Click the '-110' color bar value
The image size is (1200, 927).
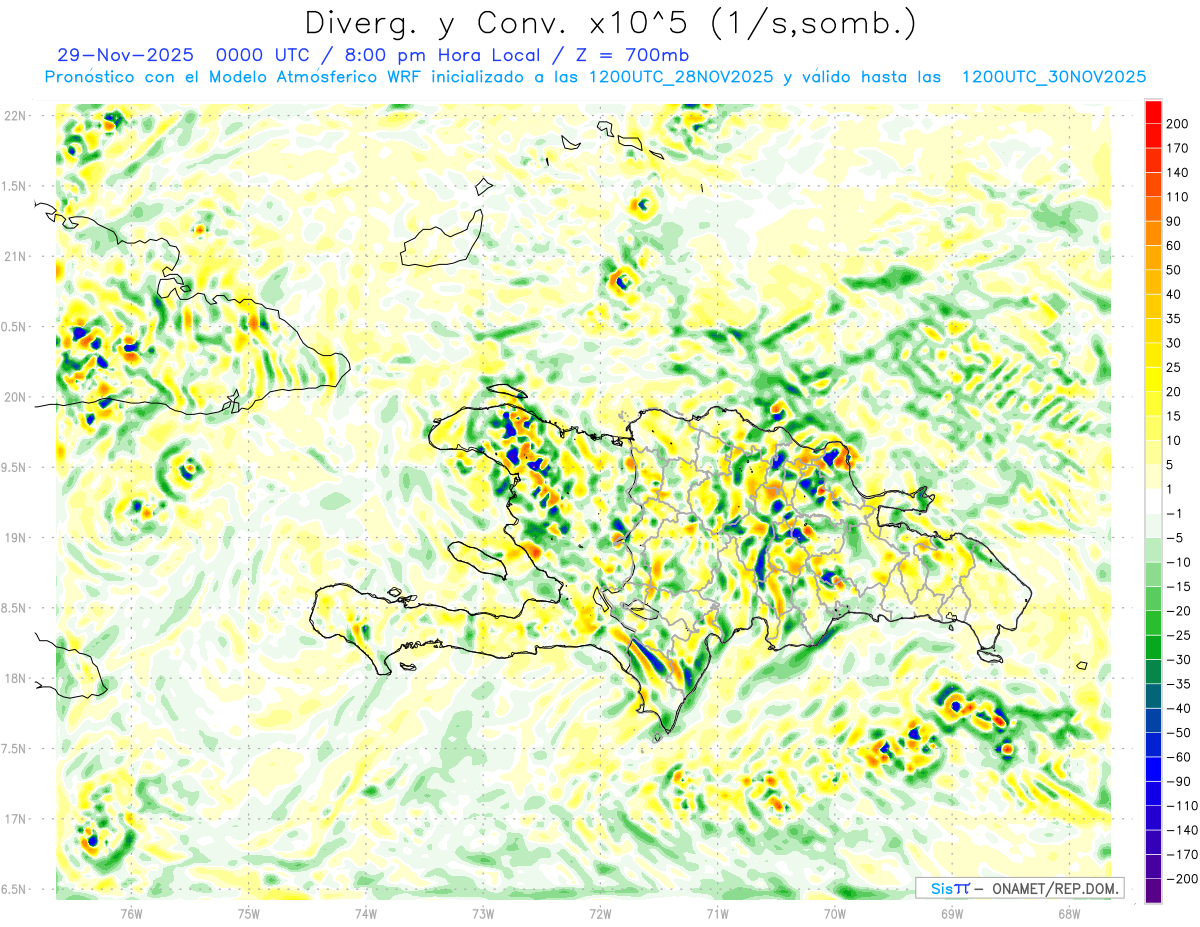[x=1182, y=805]
